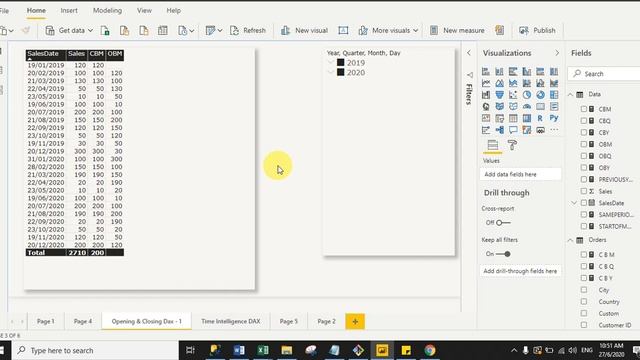Screen dimensions: 640x360
Task: Check the Sales field checkbox
Action: tap(584, 191)
